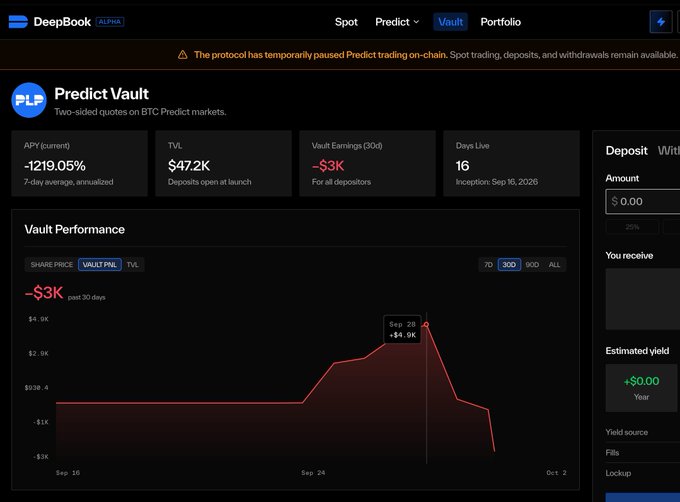Click the -1219.05% APY value

[55, 166]
